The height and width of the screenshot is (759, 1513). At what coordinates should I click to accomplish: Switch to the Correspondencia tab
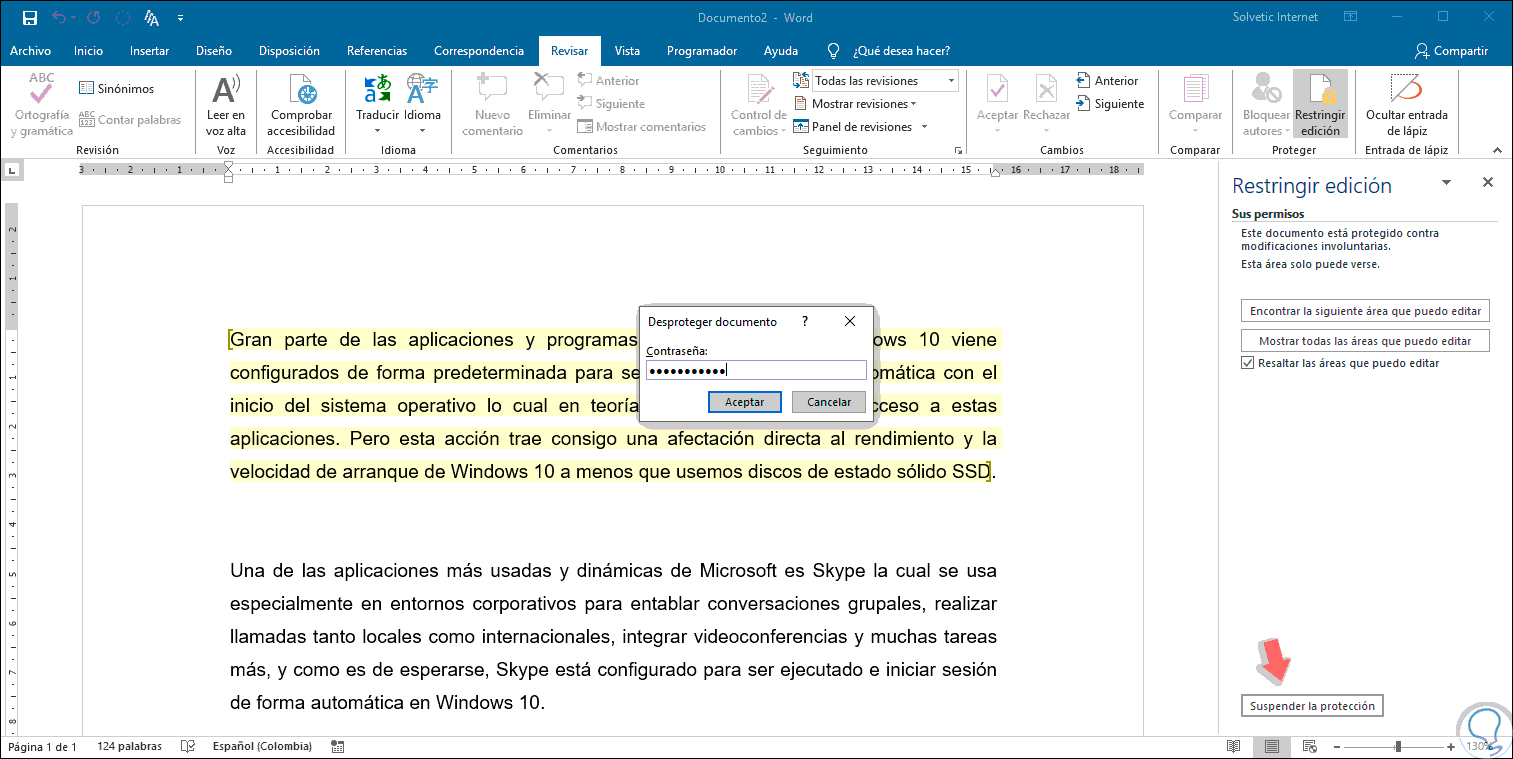[x=479, y=51]
